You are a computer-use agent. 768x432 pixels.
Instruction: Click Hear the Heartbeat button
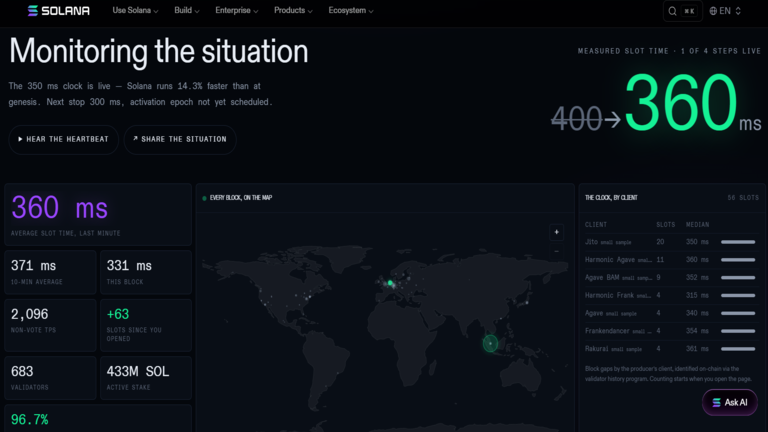click(x=63, y=139)
